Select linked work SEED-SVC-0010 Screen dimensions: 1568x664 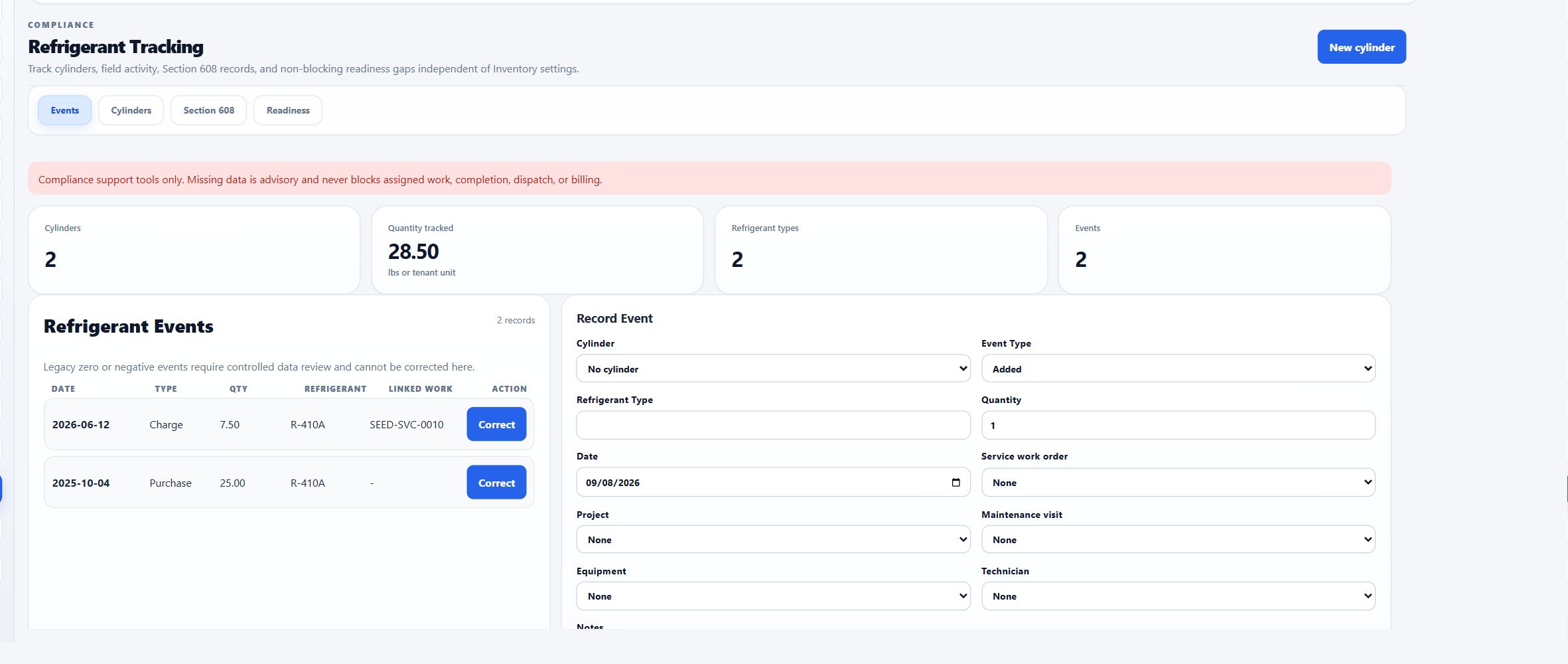(x=406, y=425)
